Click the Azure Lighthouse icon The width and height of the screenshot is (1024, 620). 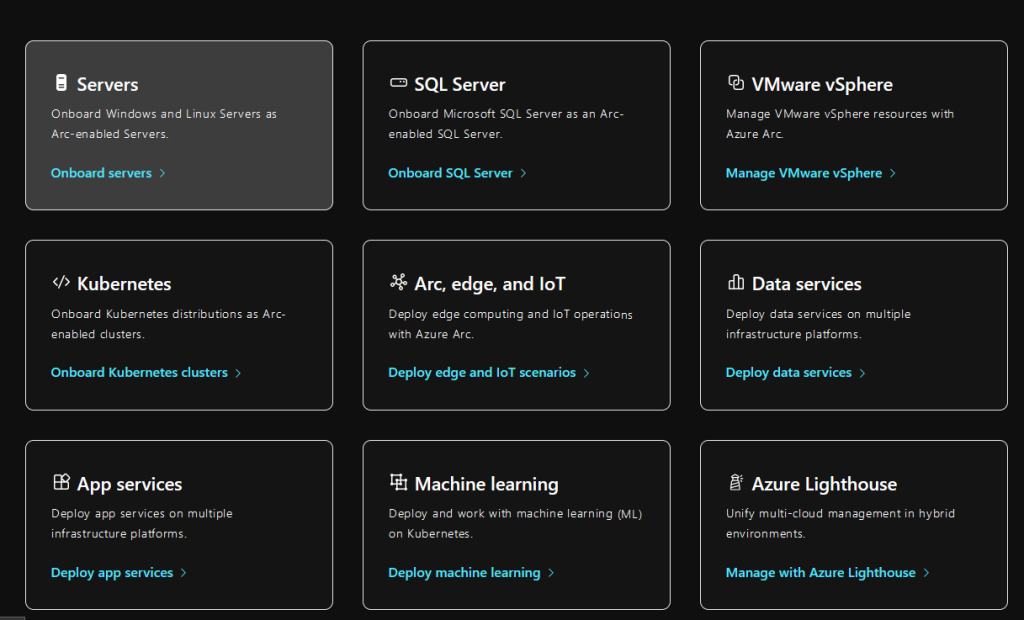click(x=736, y=482)
